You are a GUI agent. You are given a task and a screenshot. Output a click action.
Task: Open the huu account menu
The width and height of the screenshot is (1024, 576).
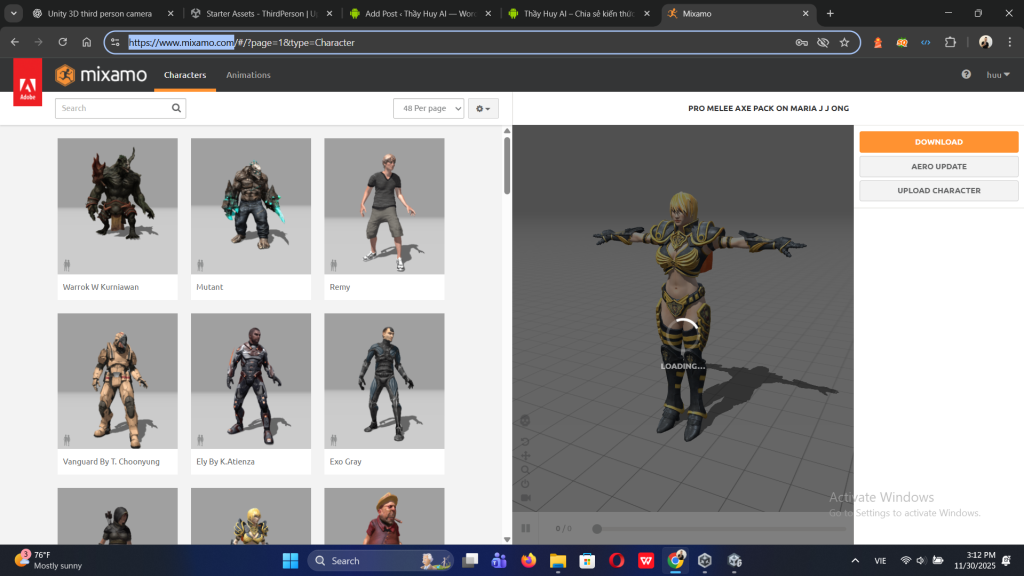coord(998,75)
